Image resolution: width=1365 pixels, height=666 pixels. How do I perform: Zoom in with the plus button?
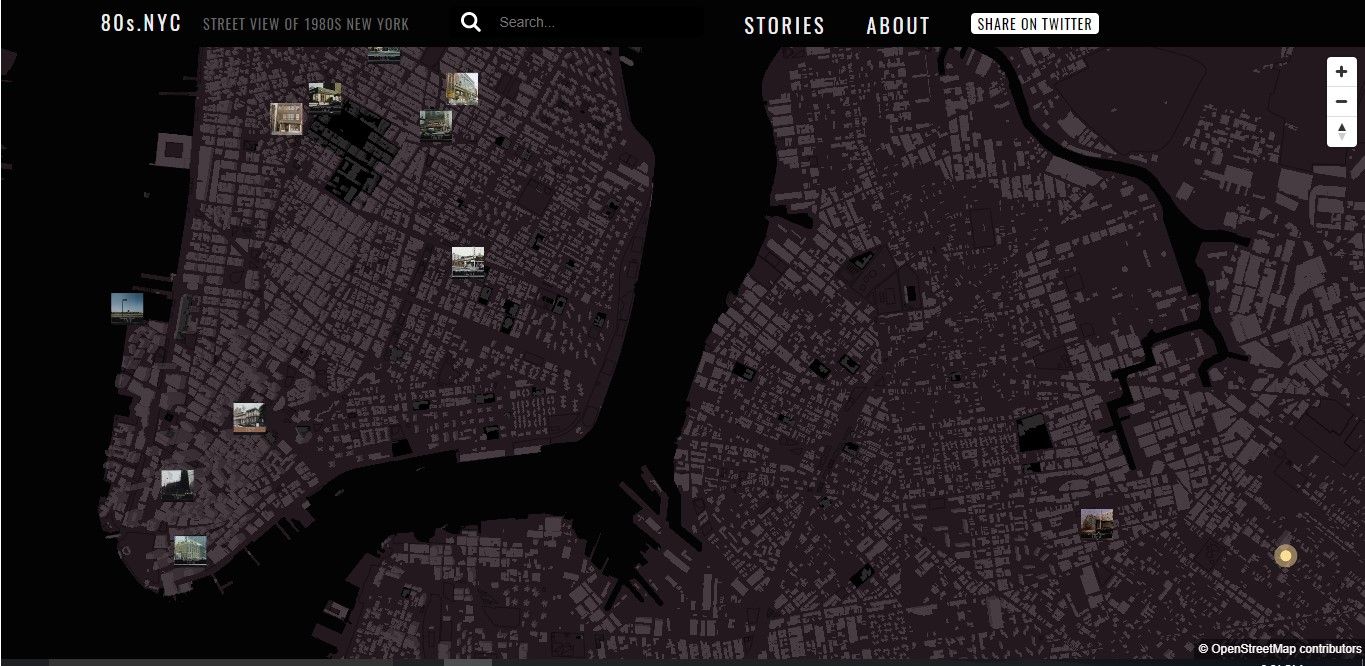pyautogui.click(x=1341, y=72)
